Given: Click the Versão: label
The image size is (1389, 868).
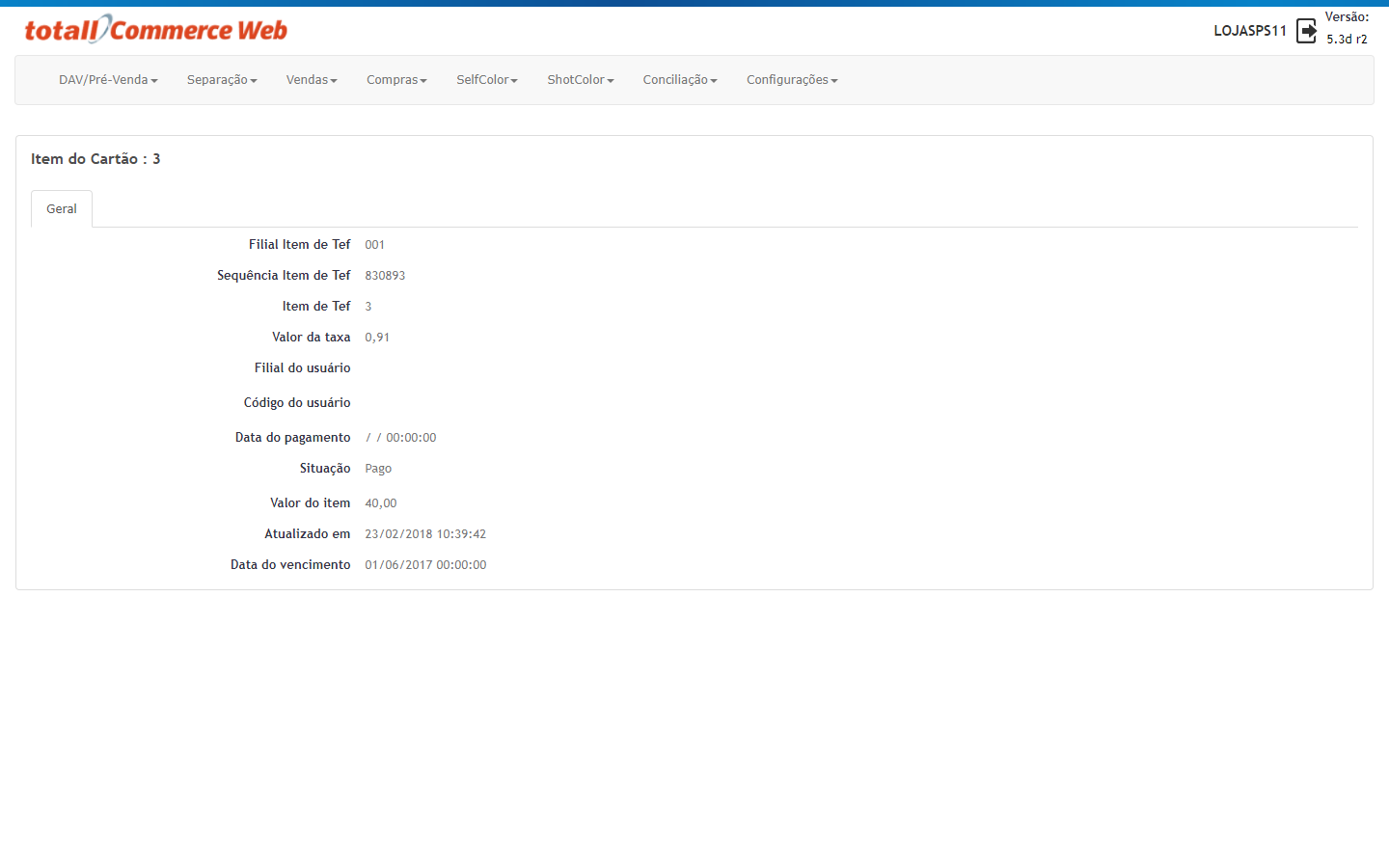Looking at the screenshot, I should tap(1347, 17).
